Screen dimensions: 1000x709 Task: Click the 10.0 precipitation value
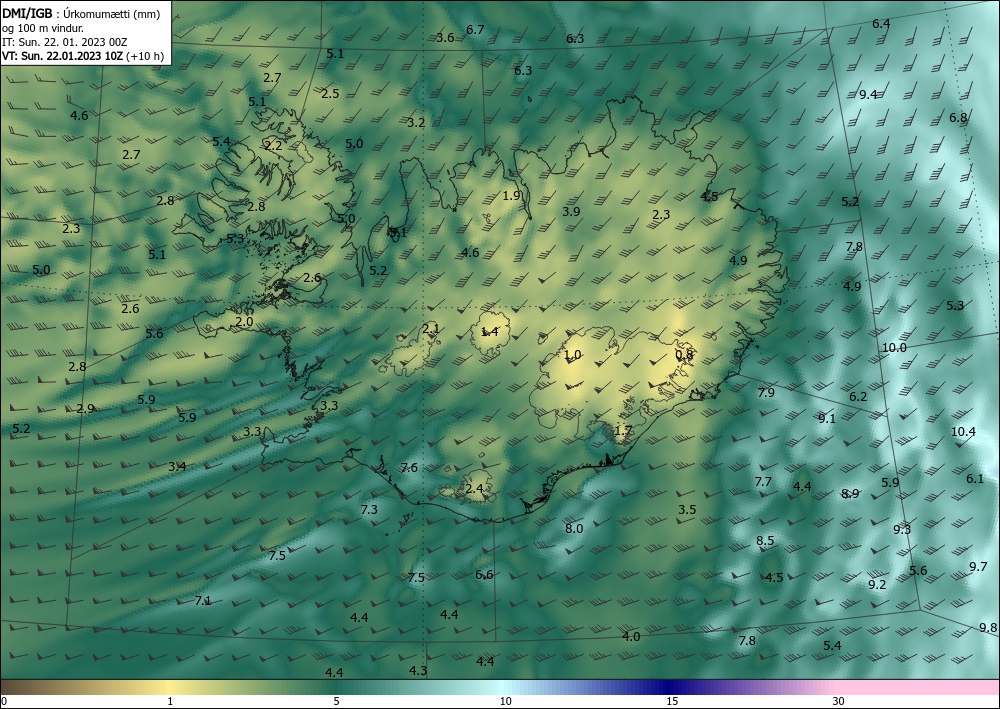point(894,347)
